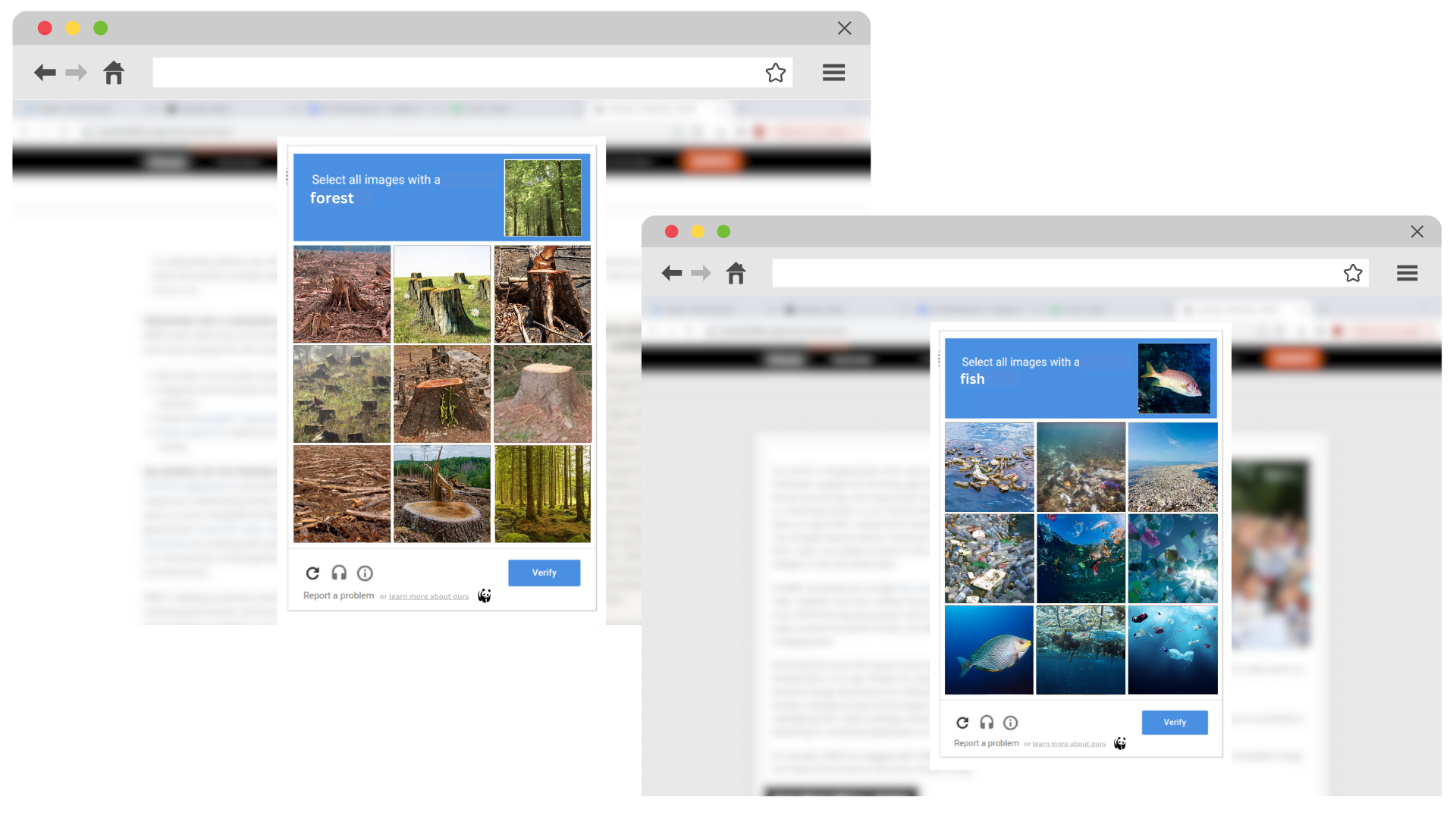Click the audio headphones icon in fish captcha
The height and width of the screenshot is (819, 1456).
[x=987, y=723]
